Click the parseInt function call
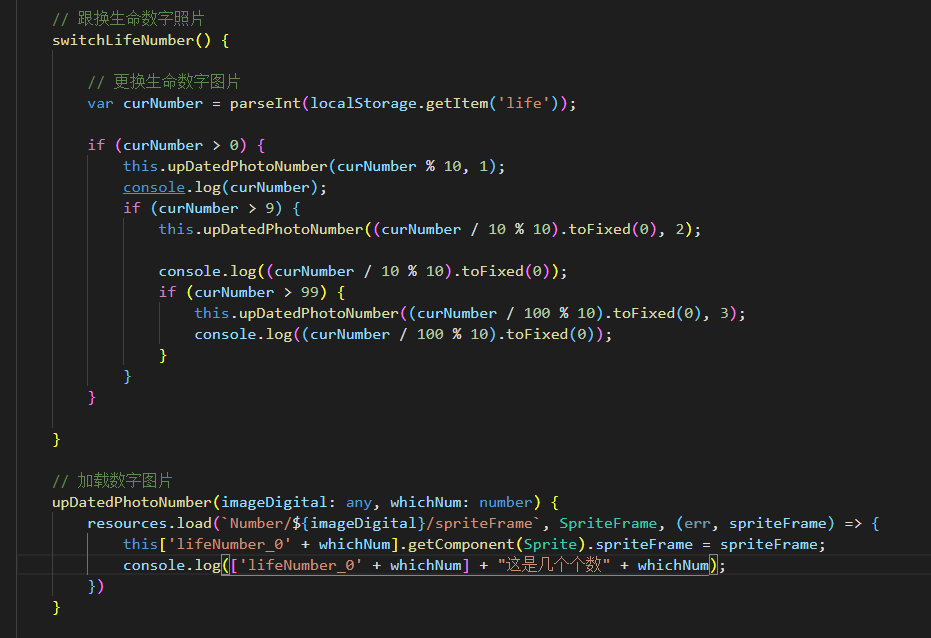 tap(265, 103)
